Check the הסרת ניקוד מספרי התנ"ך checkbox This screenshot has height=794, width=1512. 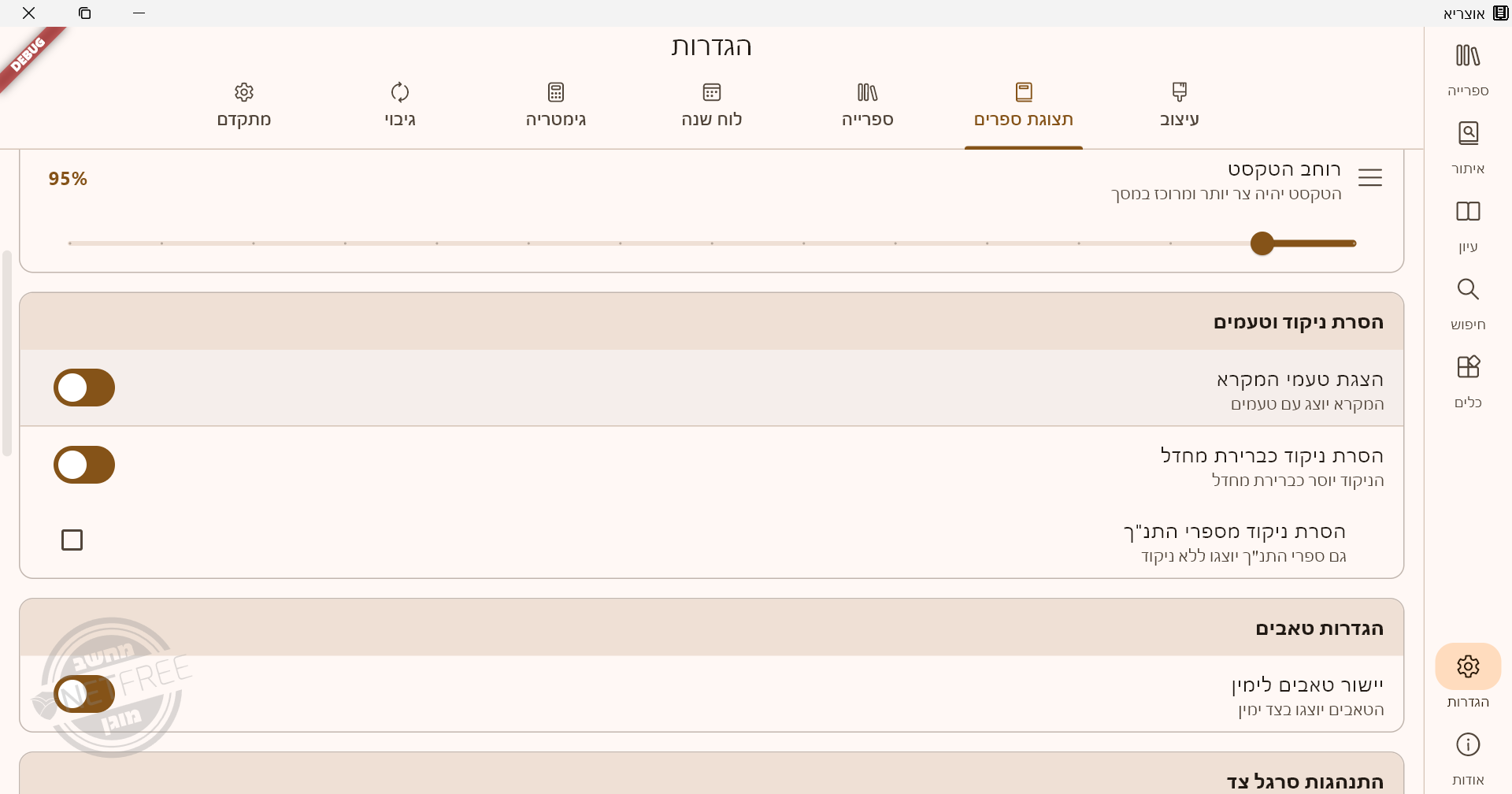(72, 540)
